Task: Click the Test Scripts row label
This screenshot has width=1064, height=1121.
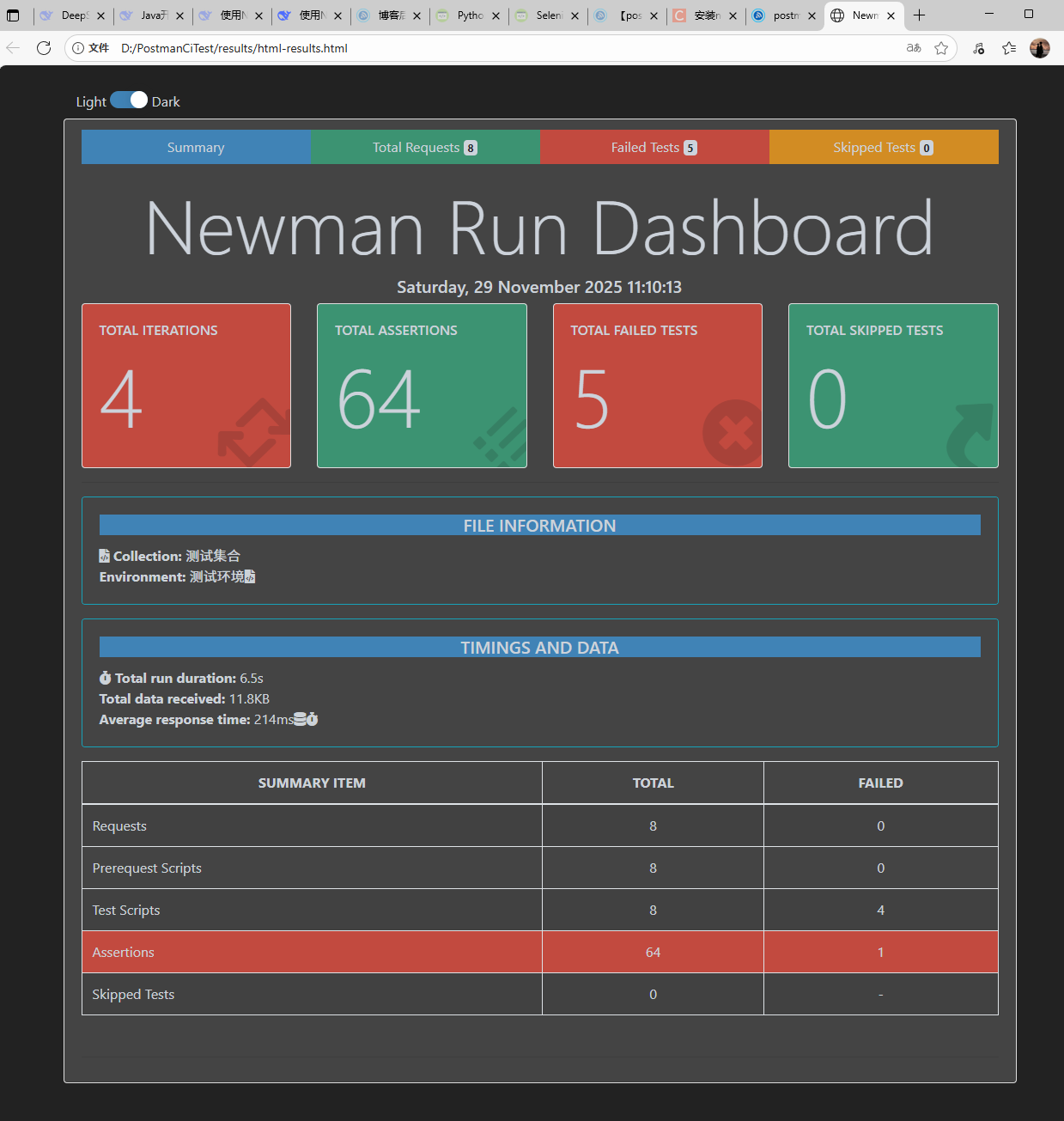Action: pyautogui.click(x=126, y=910)
